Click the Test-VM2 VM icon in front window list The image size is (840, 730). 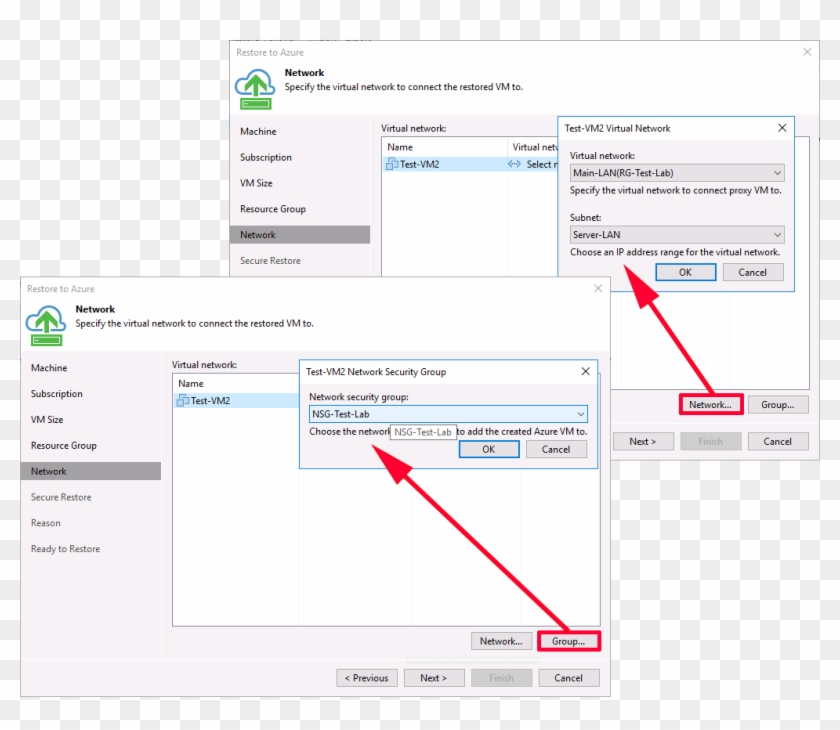(x=183, y=401)
